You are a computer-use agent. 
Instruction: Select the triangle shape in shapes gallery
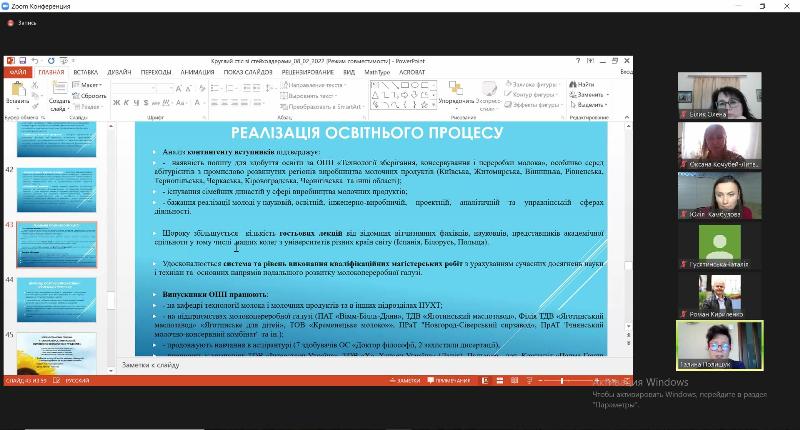coord(375,94)
